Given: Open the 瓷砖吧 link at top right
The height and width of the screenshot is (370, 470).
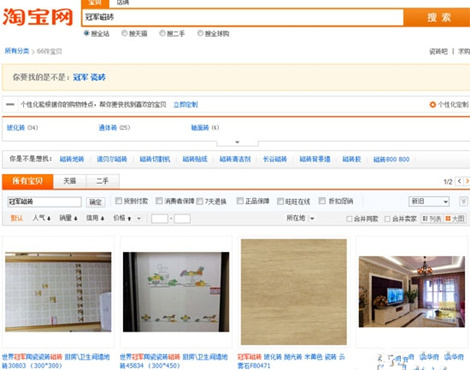Looking at the screenshot, I should [x=438, y=51].
